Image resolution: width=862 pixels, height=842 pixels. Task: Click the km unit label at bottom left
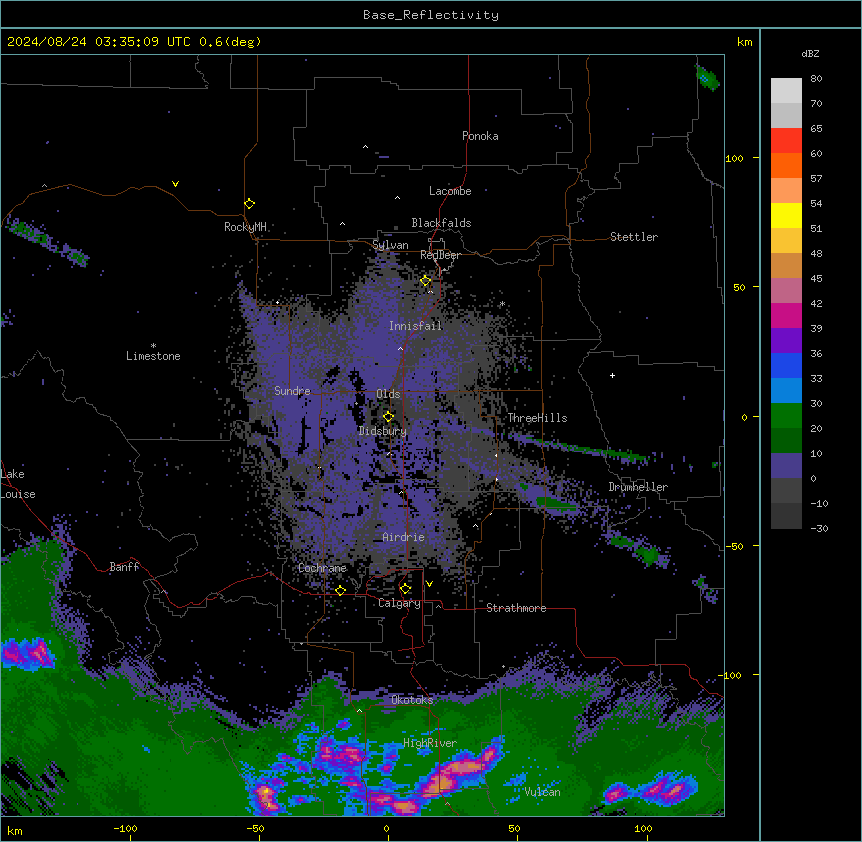pos(15,831)
